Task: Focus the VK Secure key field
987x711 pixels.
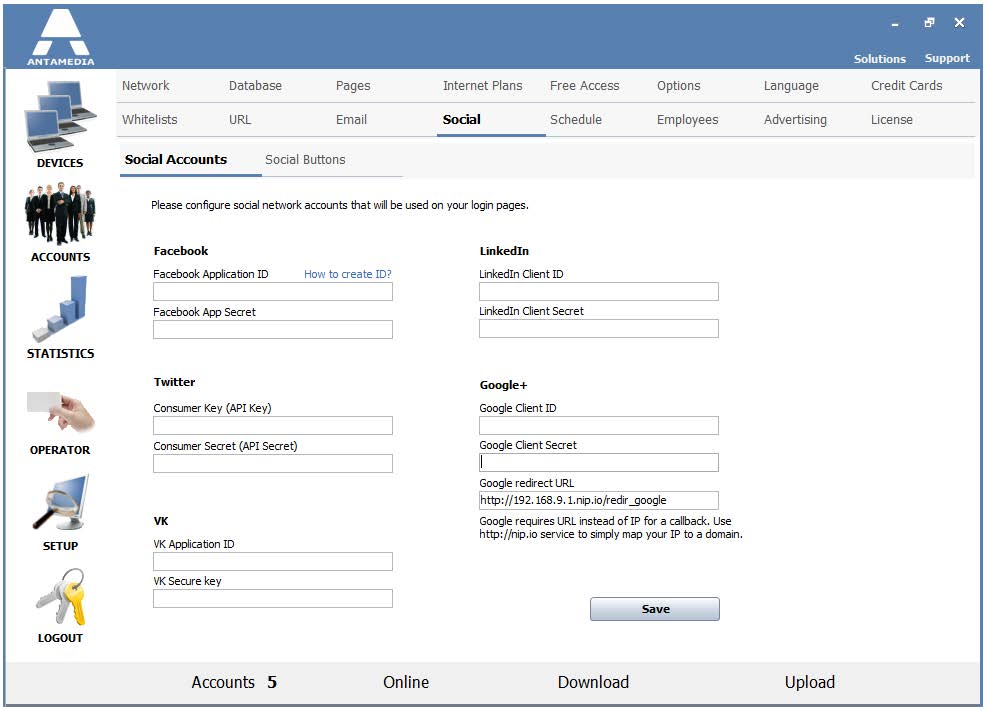Action: (x=273, y=599)
